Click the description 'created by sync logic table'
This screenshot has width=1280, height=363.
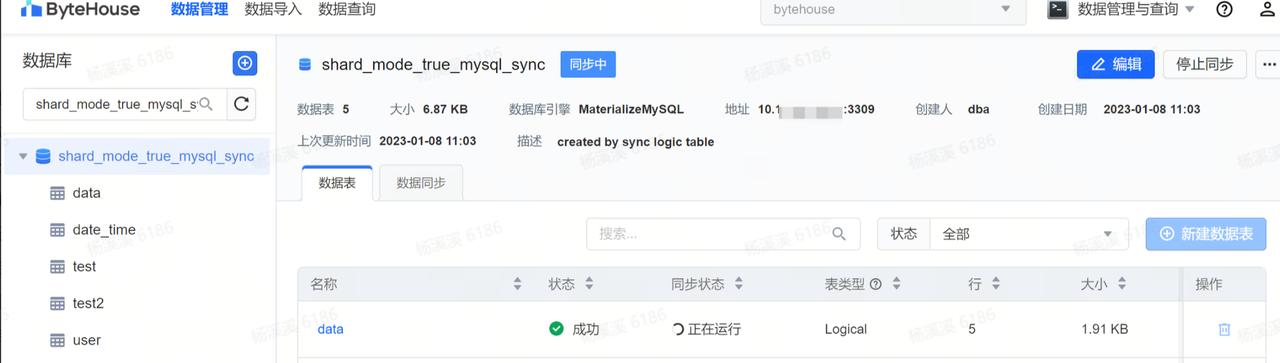click(x=635, y=142)
